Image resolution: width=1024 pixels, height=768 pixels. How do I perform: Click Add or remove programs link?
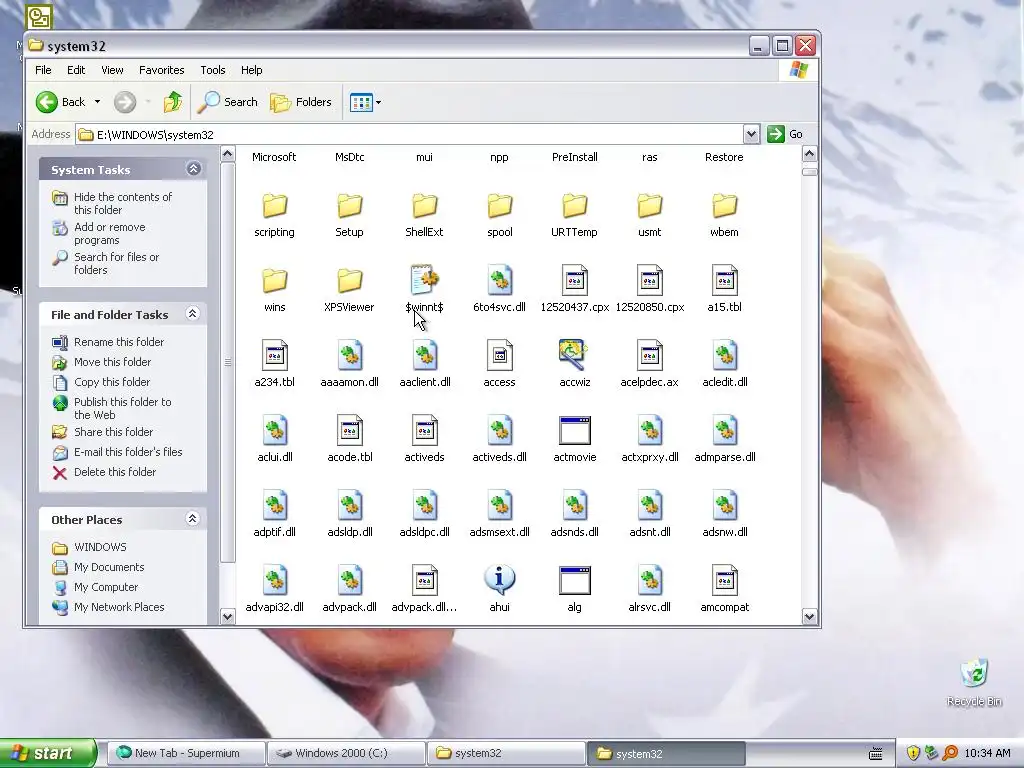[x=110, y=233]
